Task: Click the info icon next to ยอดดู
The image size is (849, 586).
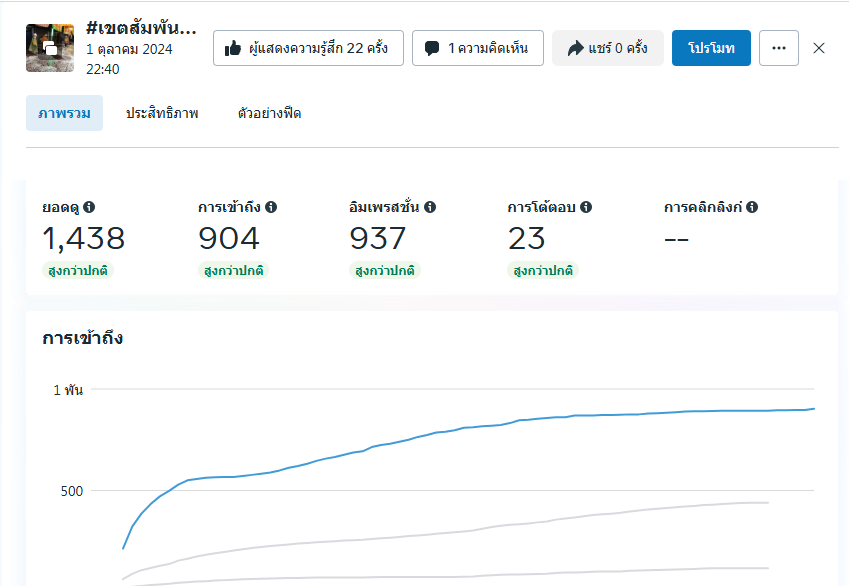Action: tap(89, 207)
